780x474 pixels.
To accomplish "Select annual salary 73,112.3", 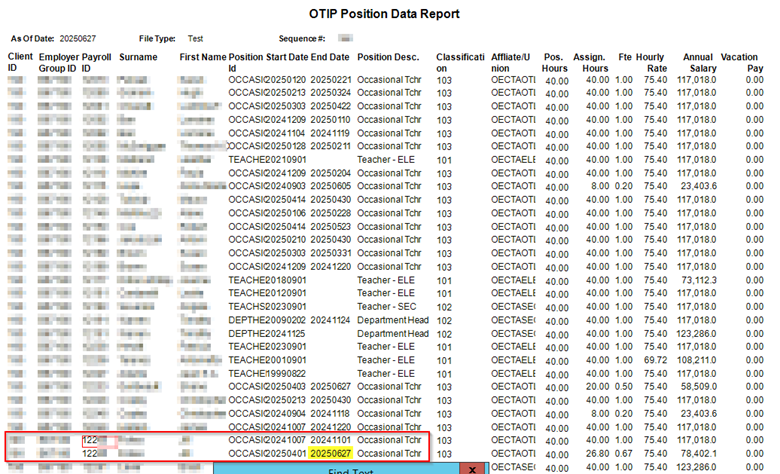I will pyautogui.click(x=699, y=280).
